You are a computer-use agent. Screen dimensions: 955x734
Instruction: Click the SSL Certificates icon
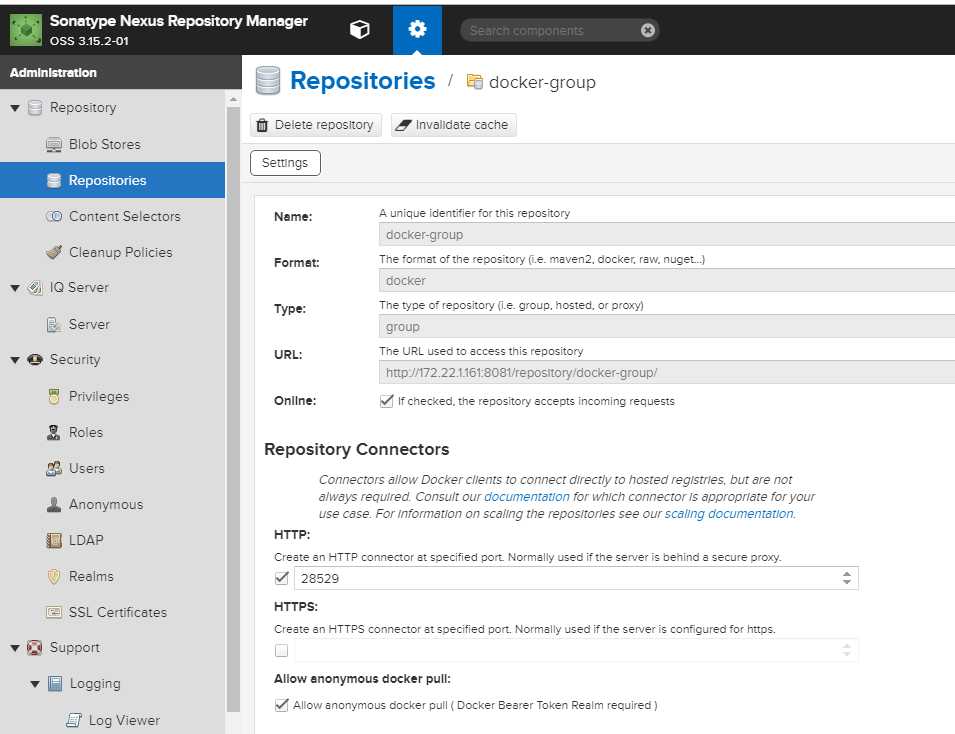coord(54,612)
